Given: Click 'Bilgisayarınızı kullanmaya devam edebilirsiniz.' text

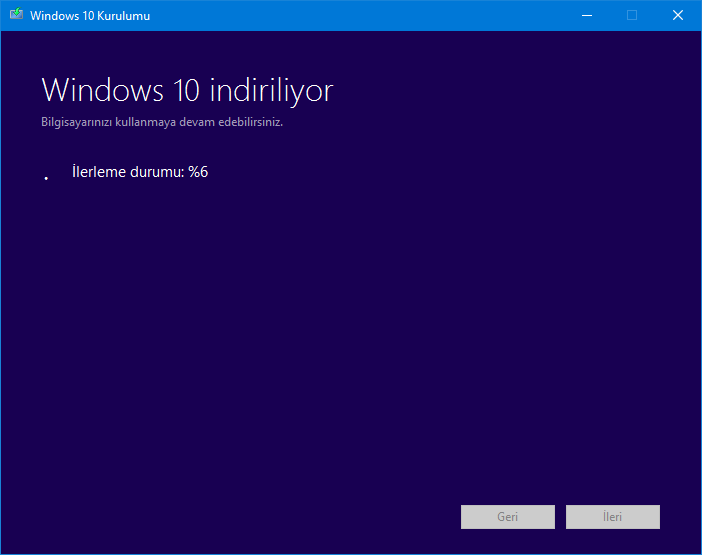Looking at the screenshot, I should pyautogui.click(x=162, y=122).
